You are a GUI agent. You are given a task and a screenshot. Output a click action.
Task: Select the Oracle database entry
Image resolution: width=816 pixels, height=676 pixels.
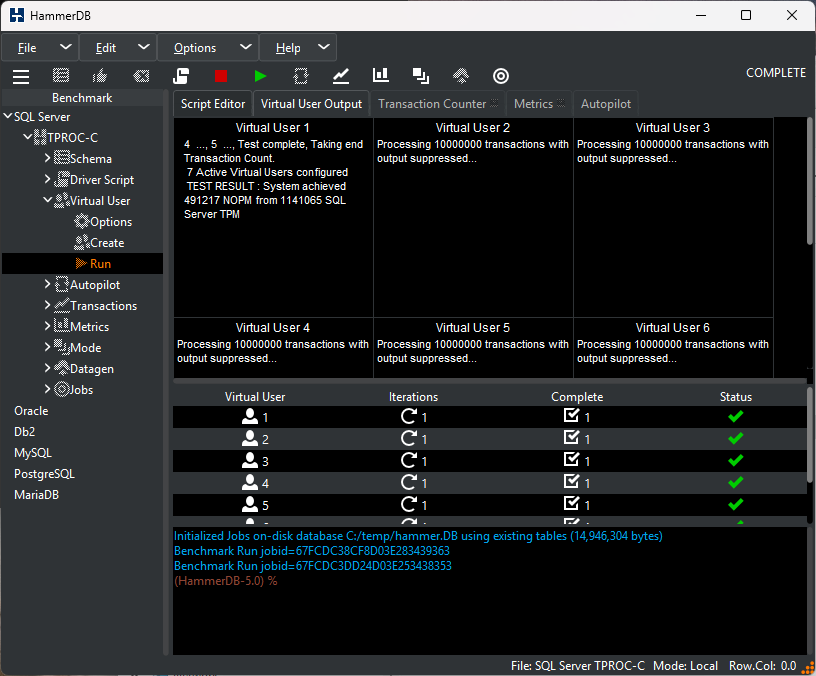[31, 411]
